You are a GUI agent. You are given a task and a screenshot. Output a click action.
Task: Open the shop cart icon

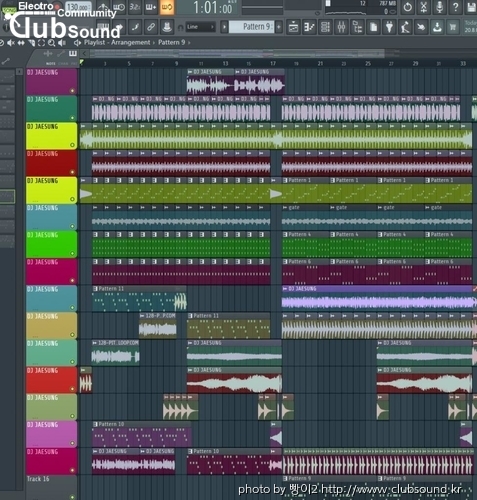point(453,27)
